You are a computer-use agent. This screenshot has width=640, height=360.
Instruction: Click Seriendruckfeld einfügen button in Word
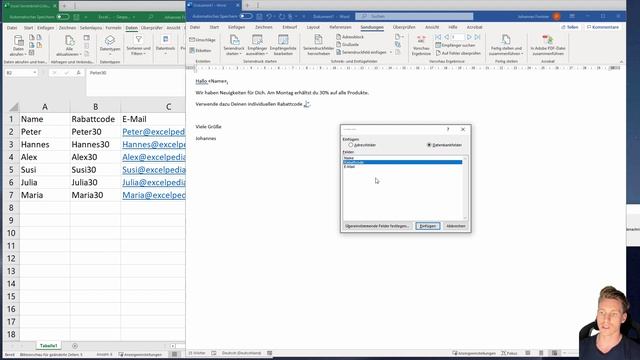(362, 52)
